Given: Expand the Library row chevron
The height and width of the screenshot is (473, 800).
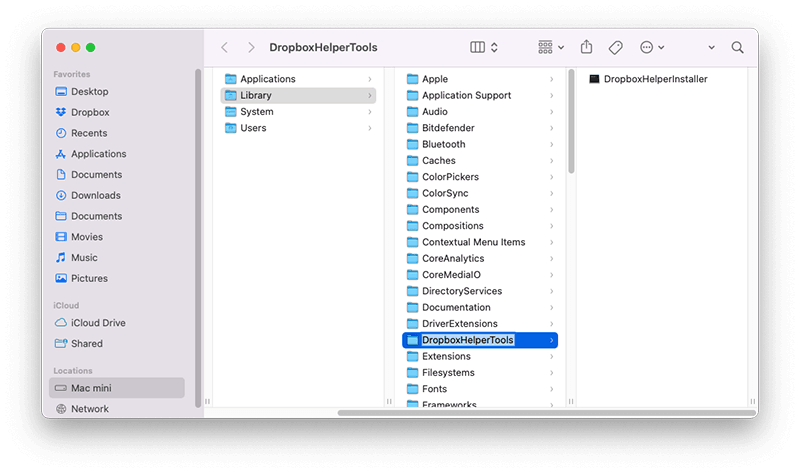Looking at the screenshot, I should tap(370, 95).
